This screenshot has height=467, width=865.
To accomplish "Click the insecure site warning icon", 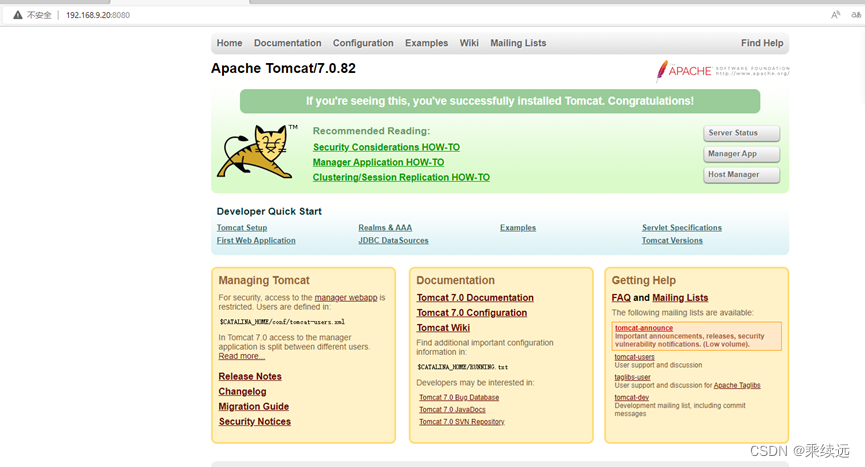I will point(18,15).
